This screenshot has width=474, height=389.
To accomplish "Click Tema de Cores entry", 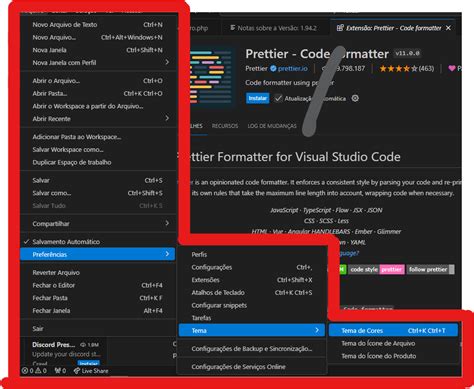I will coord(393,331).
